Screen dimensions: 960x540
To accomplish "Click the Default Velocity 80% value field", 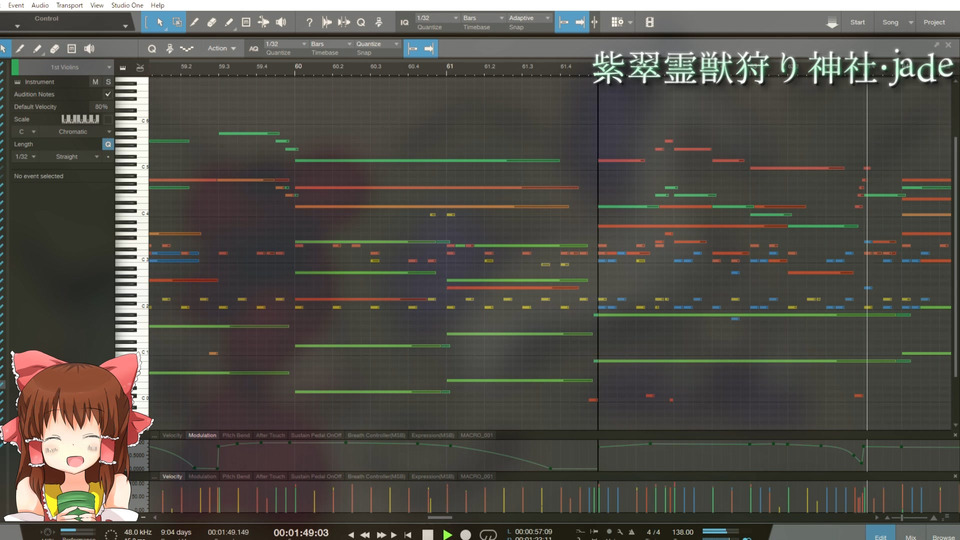I will tap(101, 107).
